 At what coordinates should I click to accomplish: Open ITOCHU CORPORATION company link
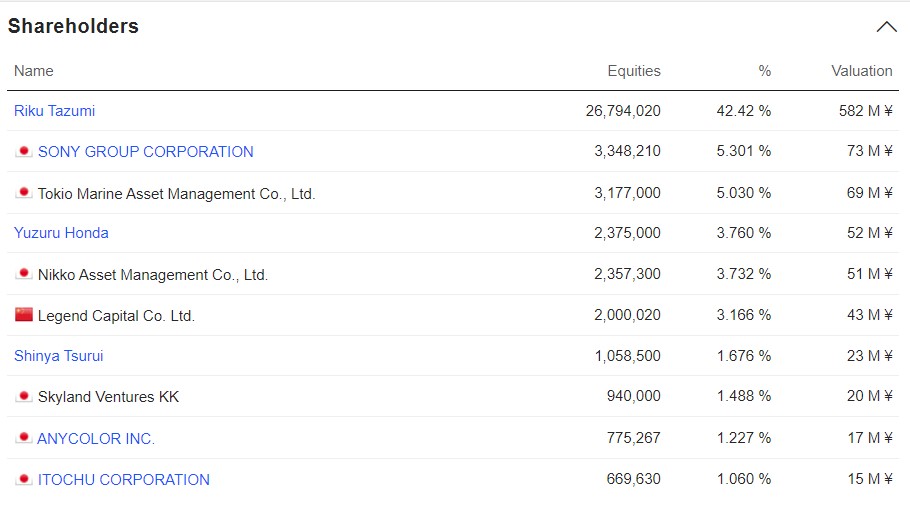pyautogui.click(x=124, y=480)
